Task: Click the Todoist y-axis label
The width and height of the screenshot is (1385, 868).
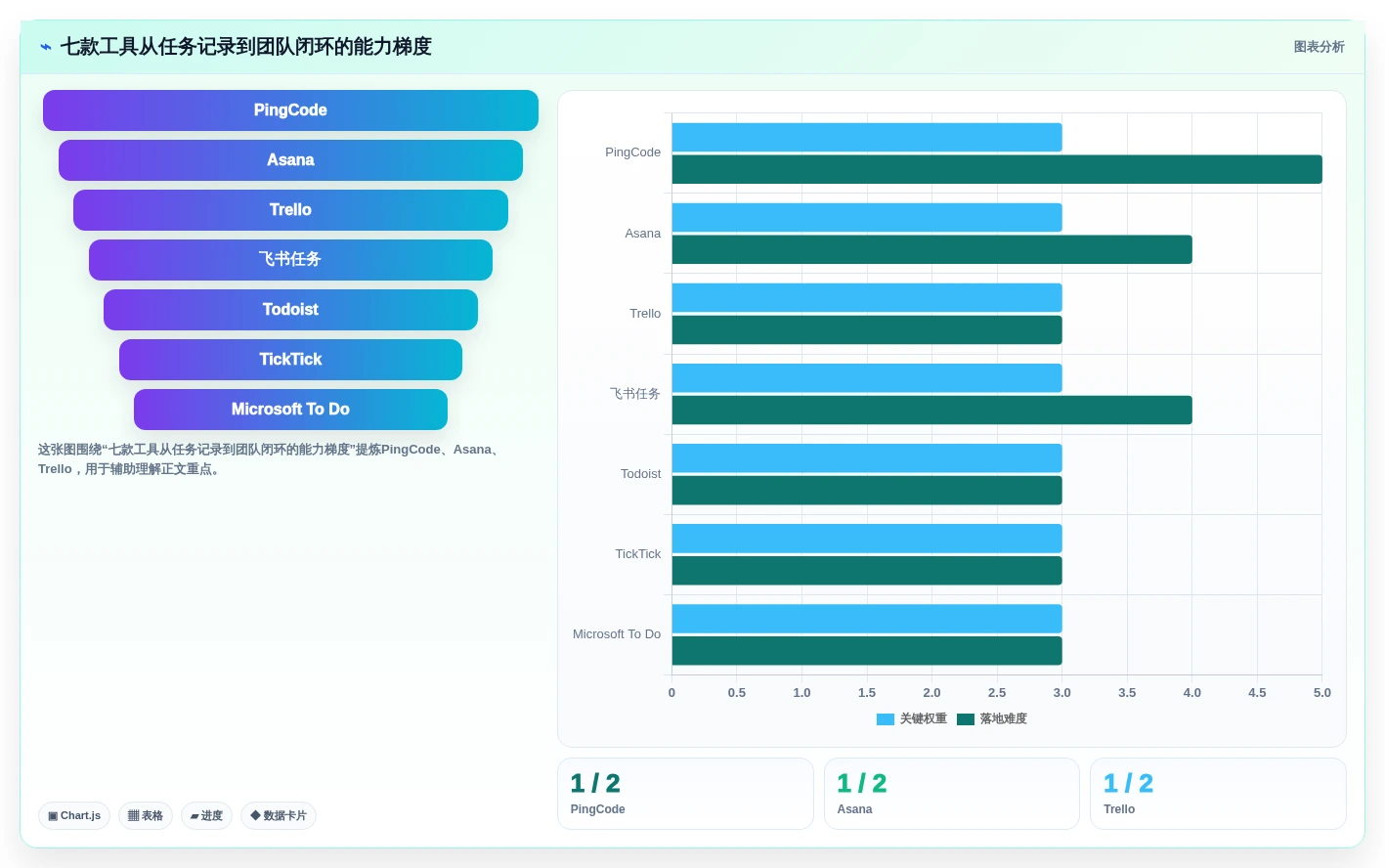Action: coord(641,474)
